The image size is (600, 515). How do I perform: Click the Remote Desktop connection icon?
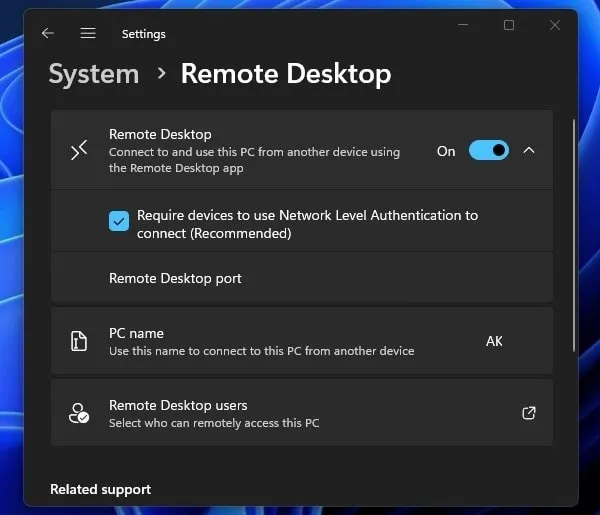coord(79,150)
